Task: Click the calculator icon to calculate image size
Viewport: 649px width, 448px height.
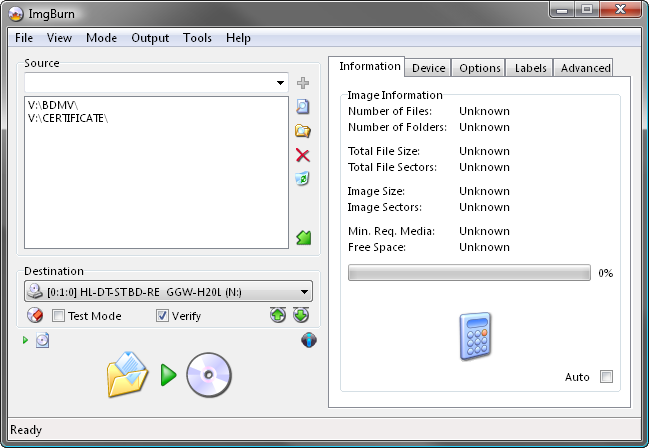Action: [475, 336]
